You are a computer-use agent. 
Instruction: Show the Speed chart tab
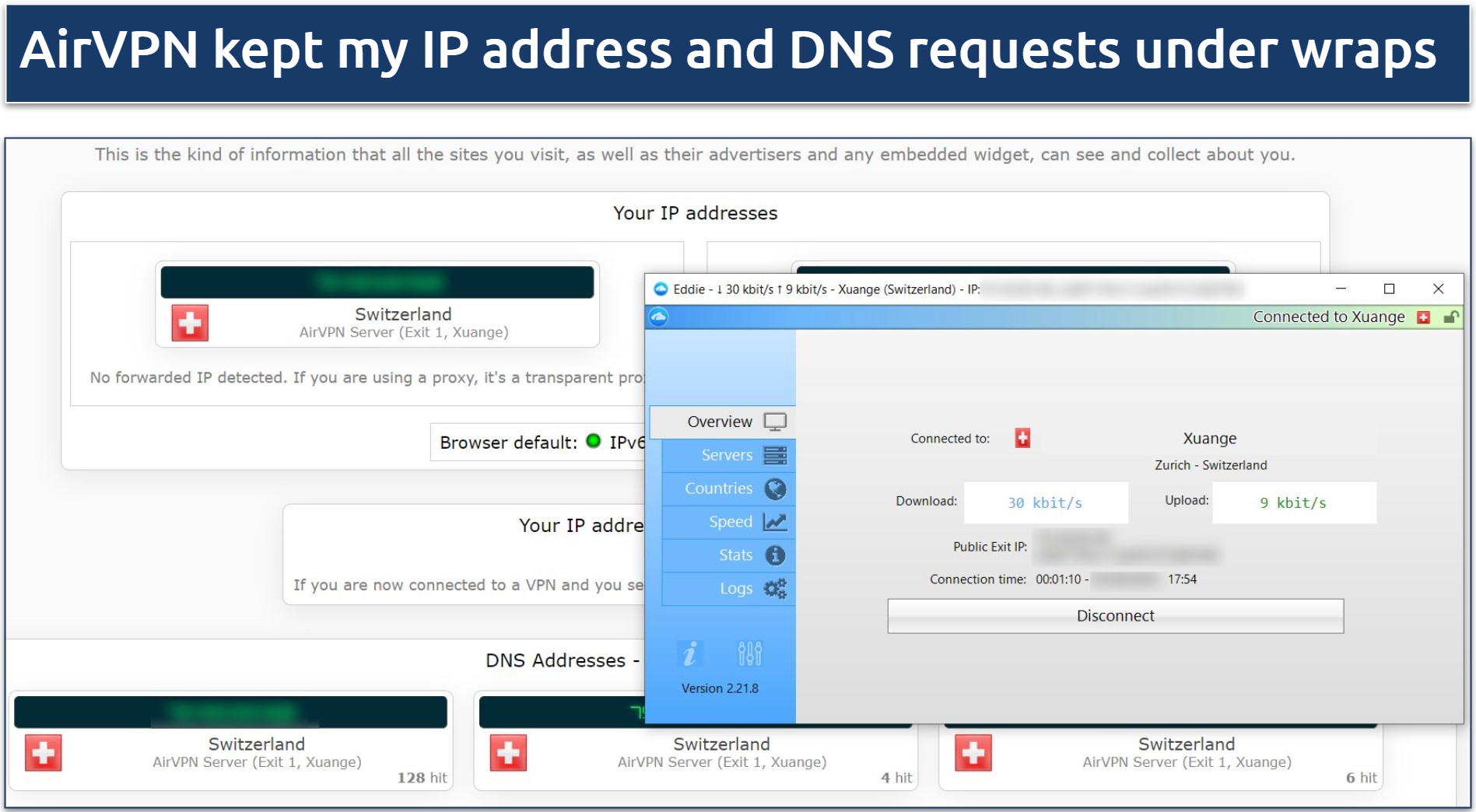[728, 522]
